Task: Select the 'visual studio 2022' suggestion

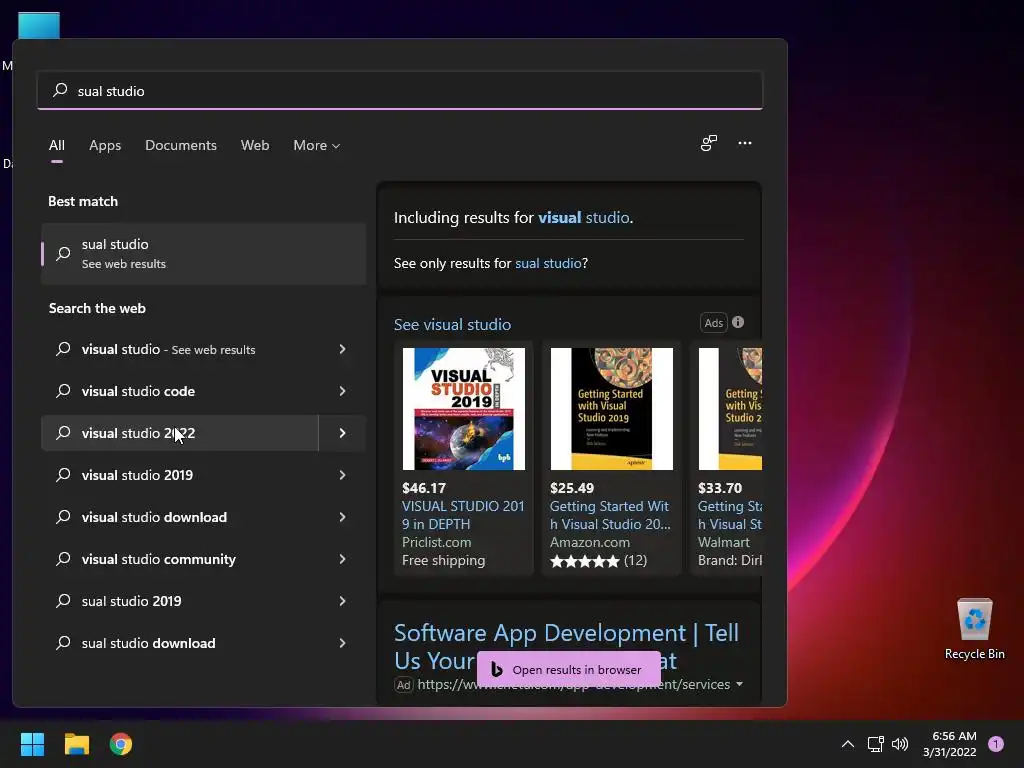Action: 180,433
